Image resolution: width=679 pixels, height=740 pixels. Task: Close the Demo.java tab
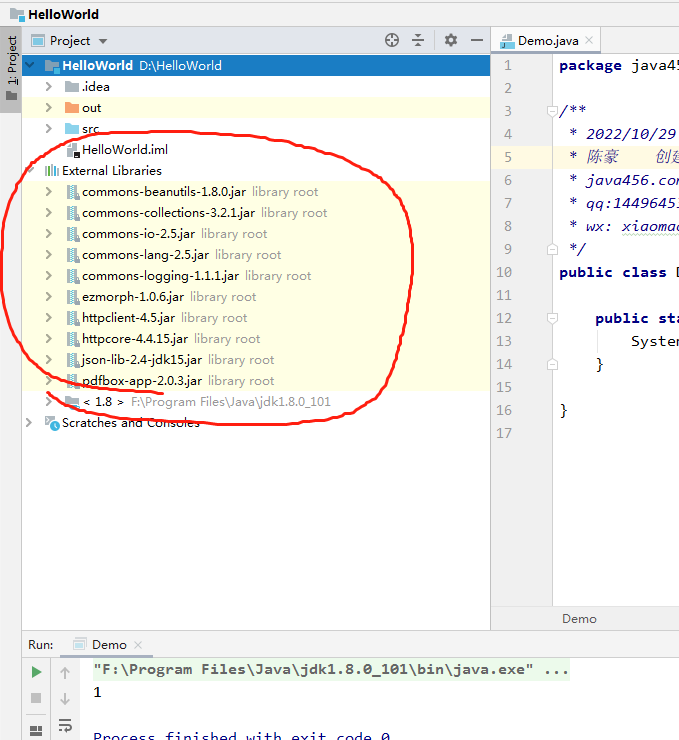coord(589,41)
